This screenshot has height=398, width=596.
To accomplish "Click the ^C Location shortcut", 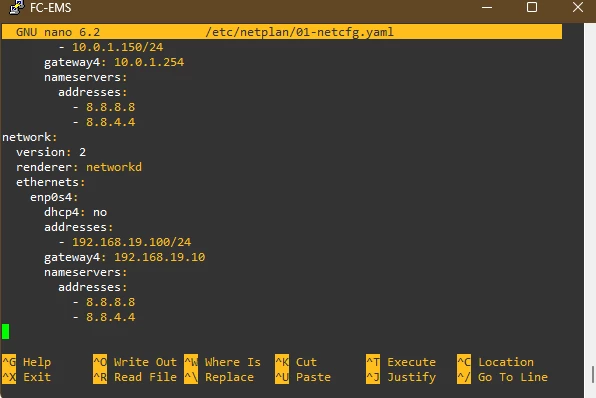I will pos(495,362).
